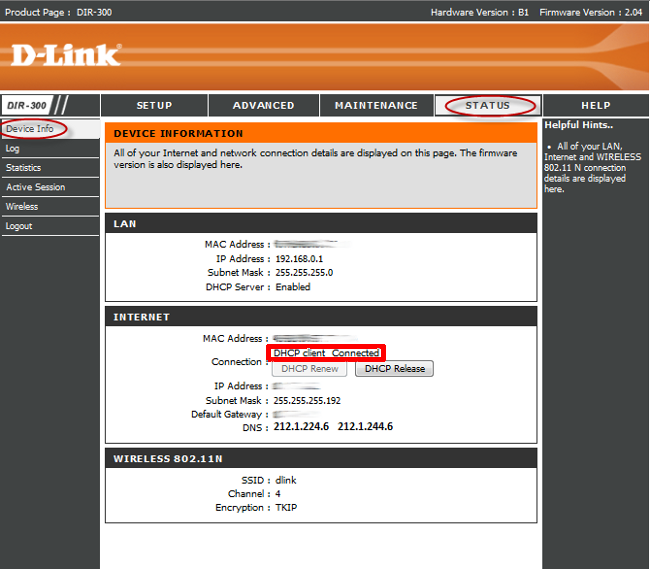This screenshot has height=569, width=650.
Task: Go to Wireless status page
Action: tap(22, 206)
